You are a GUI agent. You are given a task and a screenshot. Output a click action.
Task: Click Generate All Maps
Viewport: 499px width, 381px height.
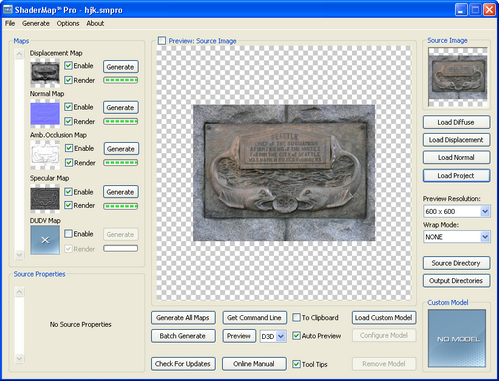tap(183, 318)
